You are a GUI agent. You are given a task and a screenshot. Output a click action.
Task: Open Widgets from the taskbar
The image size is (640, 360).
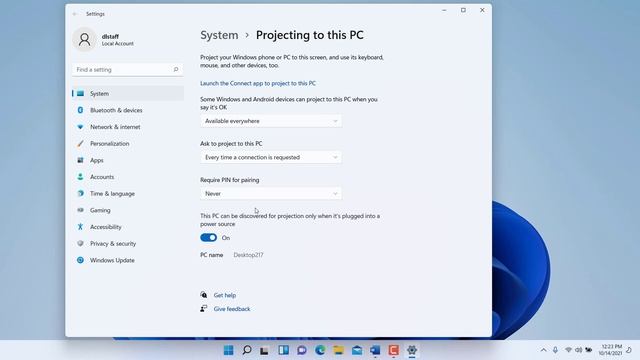283,350
